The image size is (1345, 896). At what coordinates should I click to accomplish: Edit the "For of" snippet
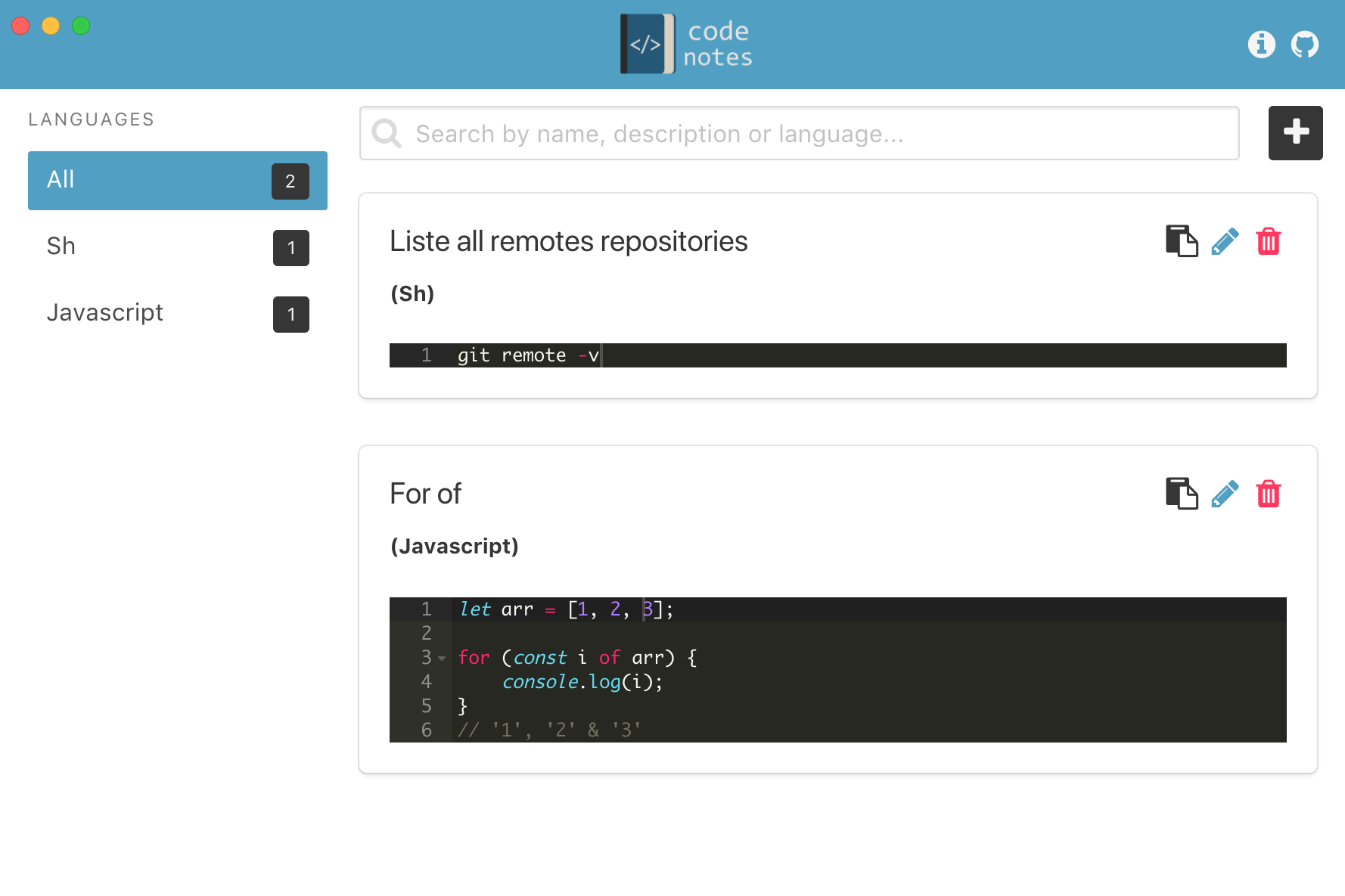(1225, 493)
